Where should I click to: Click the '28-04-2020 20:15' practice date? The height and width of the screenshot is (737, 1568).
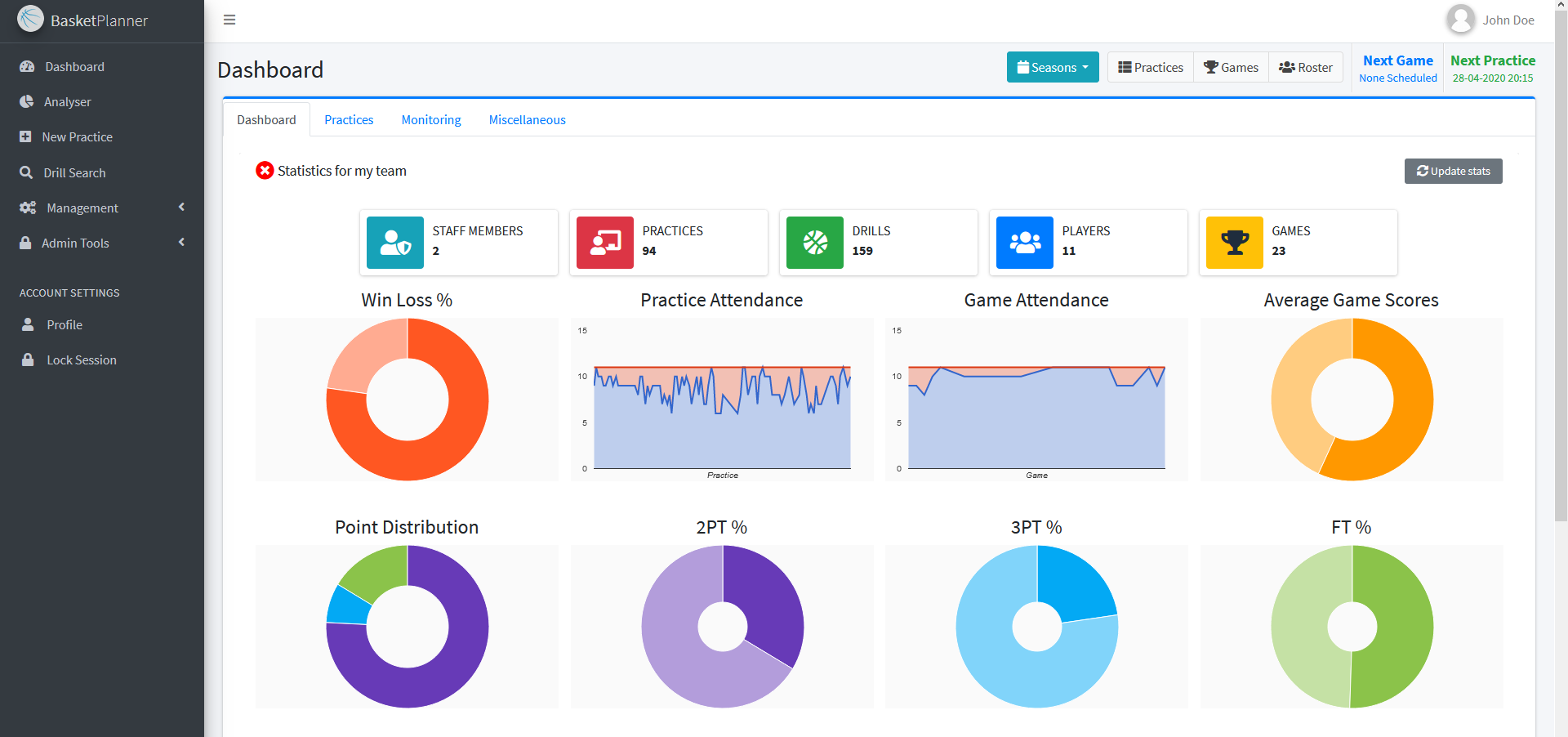tap(1493, 78)
